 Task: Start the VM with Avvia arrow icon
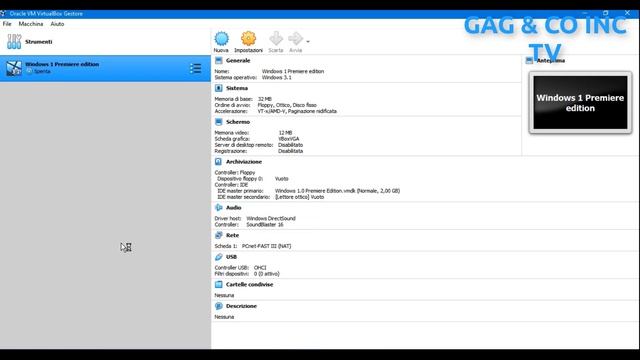(x=296, y=39)
